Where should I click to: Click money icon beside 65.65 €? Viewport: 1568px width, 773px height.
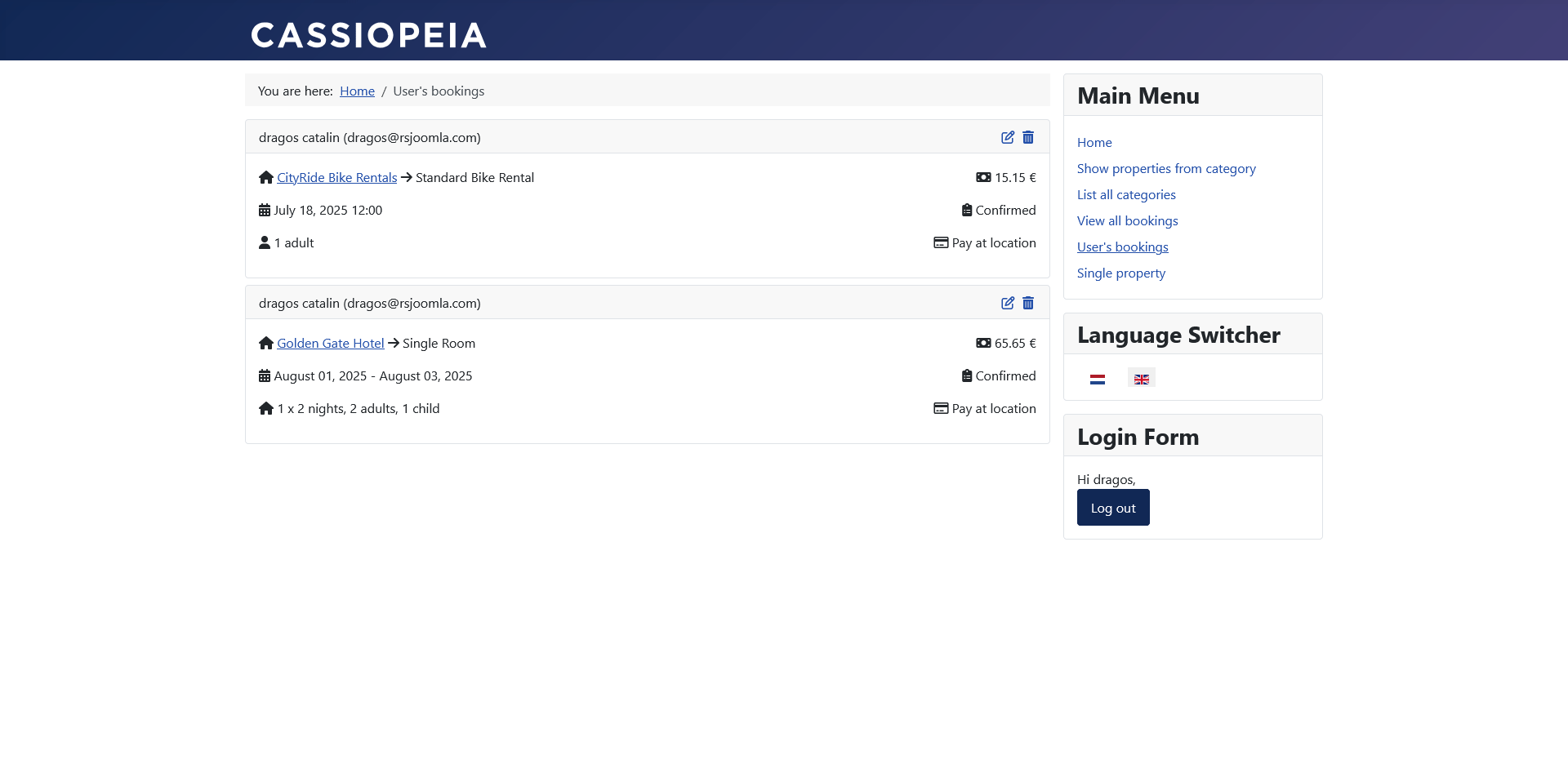coord(983,343)
